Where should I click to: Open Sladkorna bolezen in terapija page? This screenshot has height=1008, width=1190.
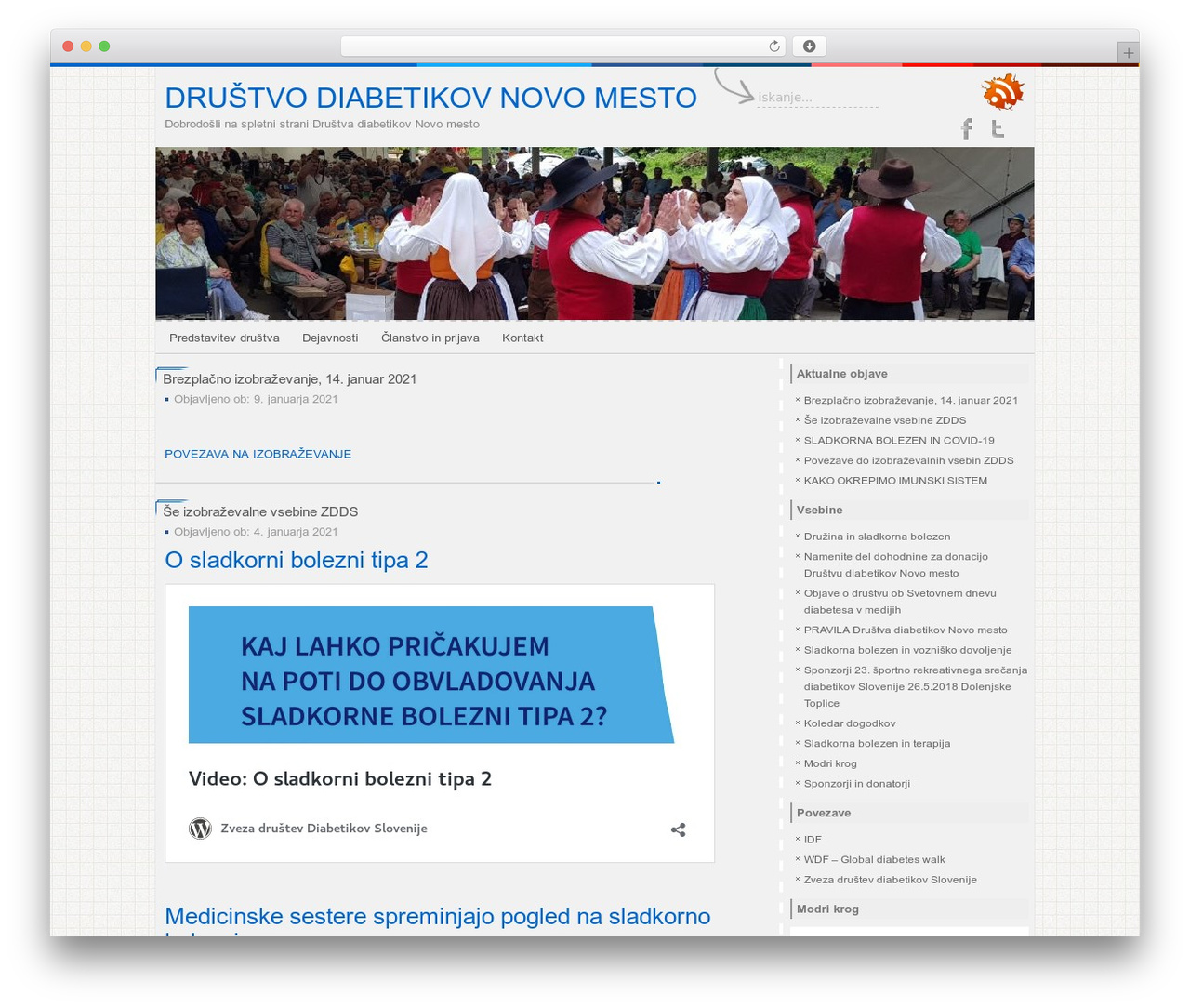coord(877,744)
